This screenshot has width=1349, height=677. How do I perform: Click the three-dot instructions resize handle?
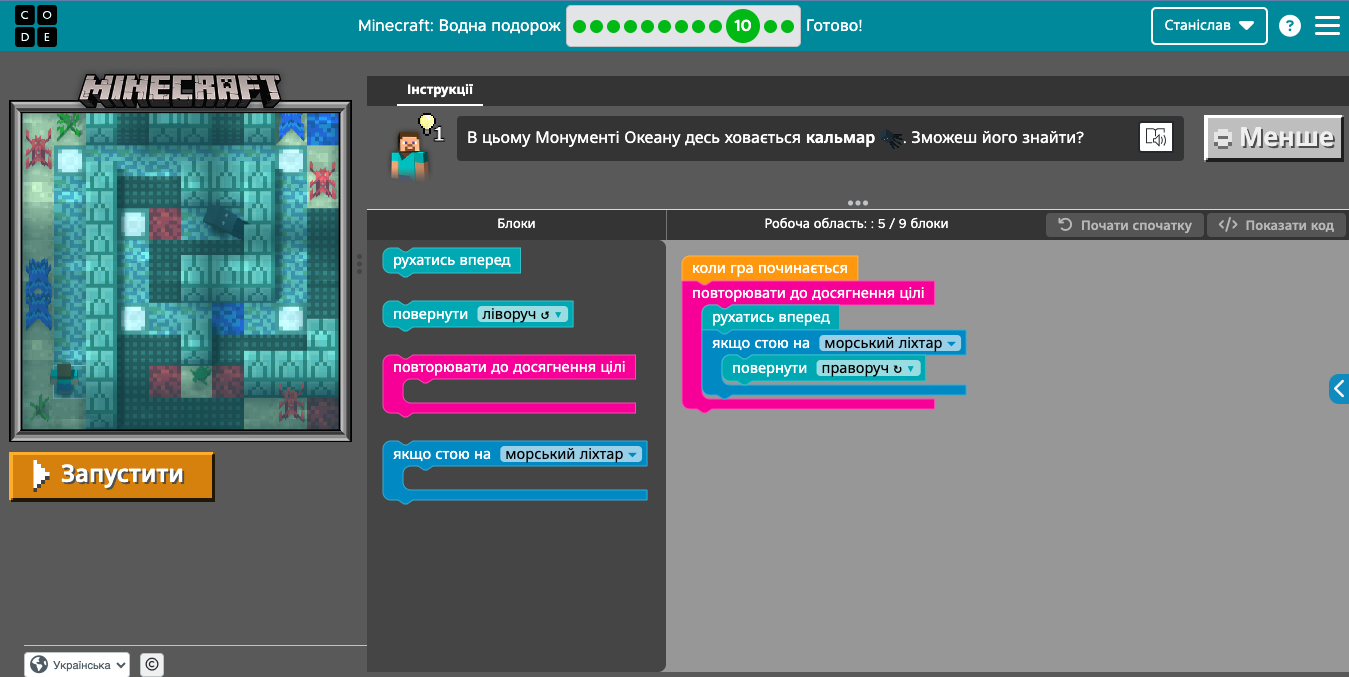[857, 202]
